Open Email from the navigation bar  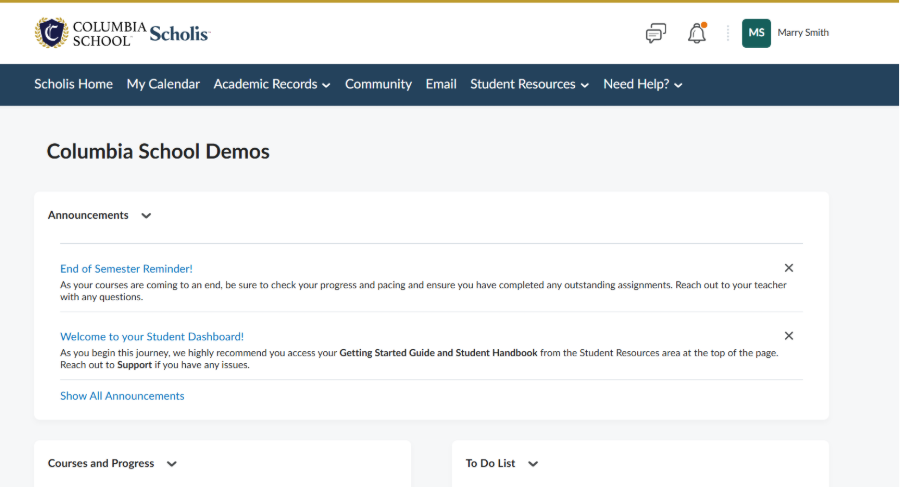point(441,84)
